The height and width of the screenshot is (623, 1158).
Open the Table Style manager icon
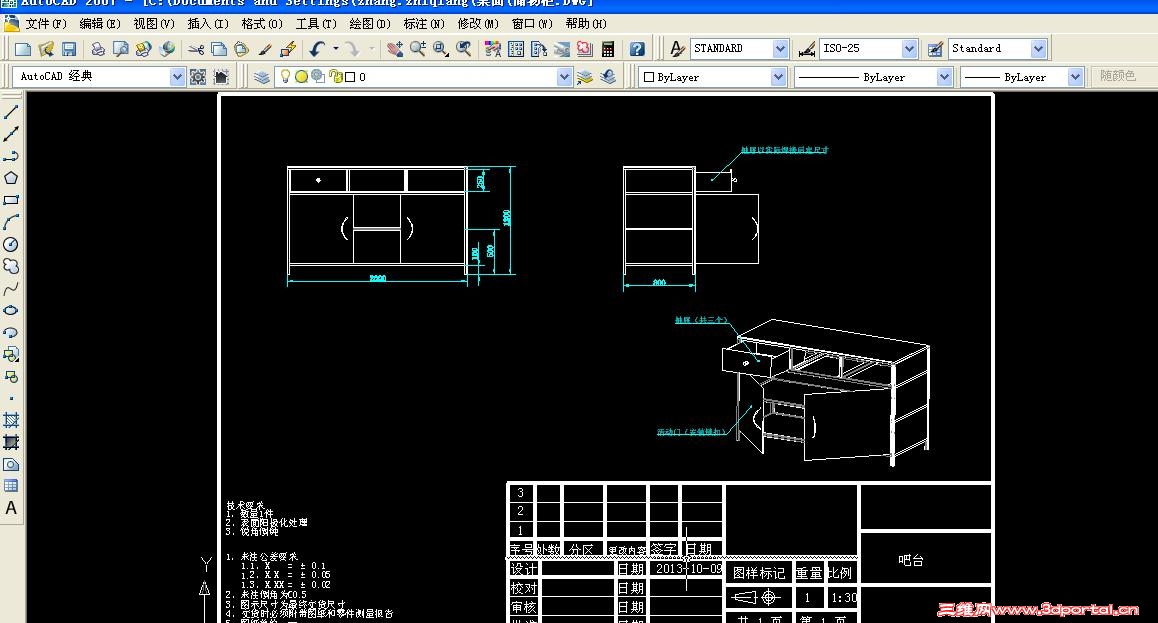click(x=935, y=49)
